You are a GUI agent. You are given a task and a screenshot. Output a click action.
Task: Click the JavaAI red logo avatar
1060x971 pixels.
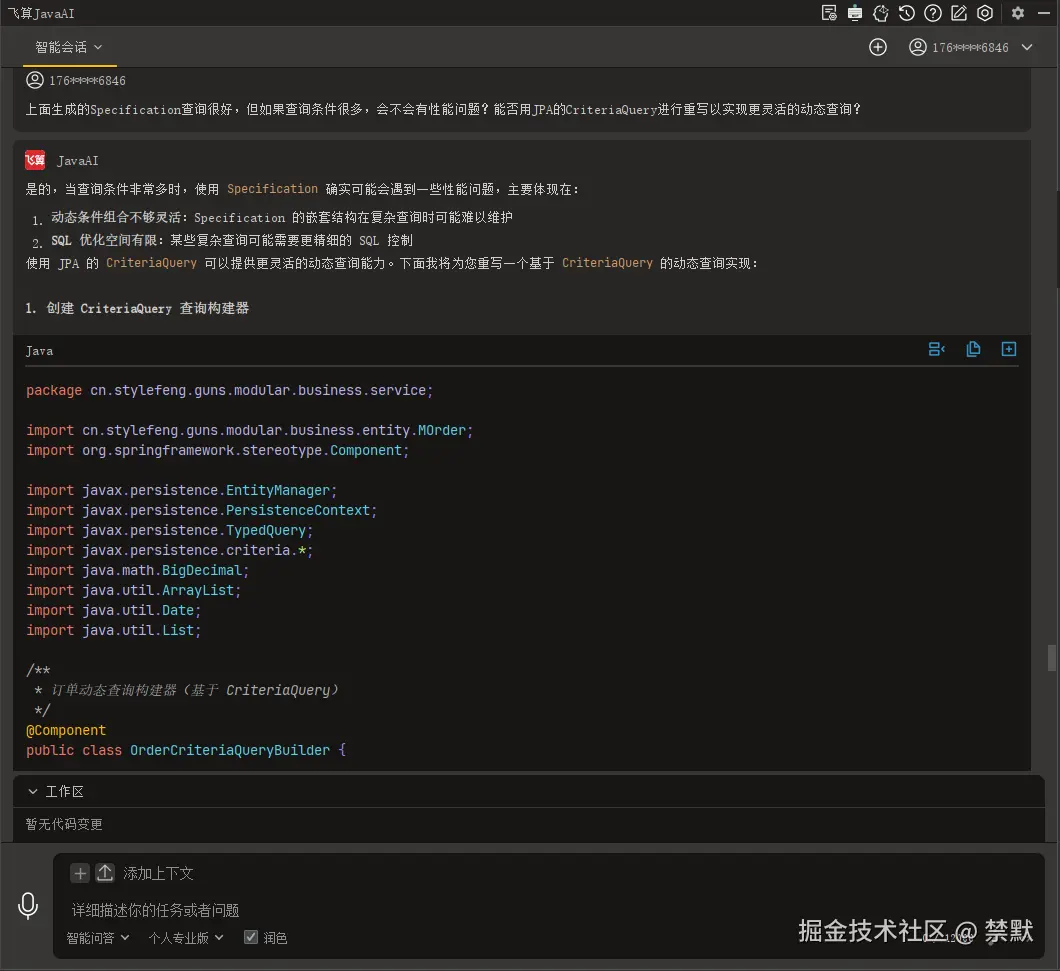point(35,160)
